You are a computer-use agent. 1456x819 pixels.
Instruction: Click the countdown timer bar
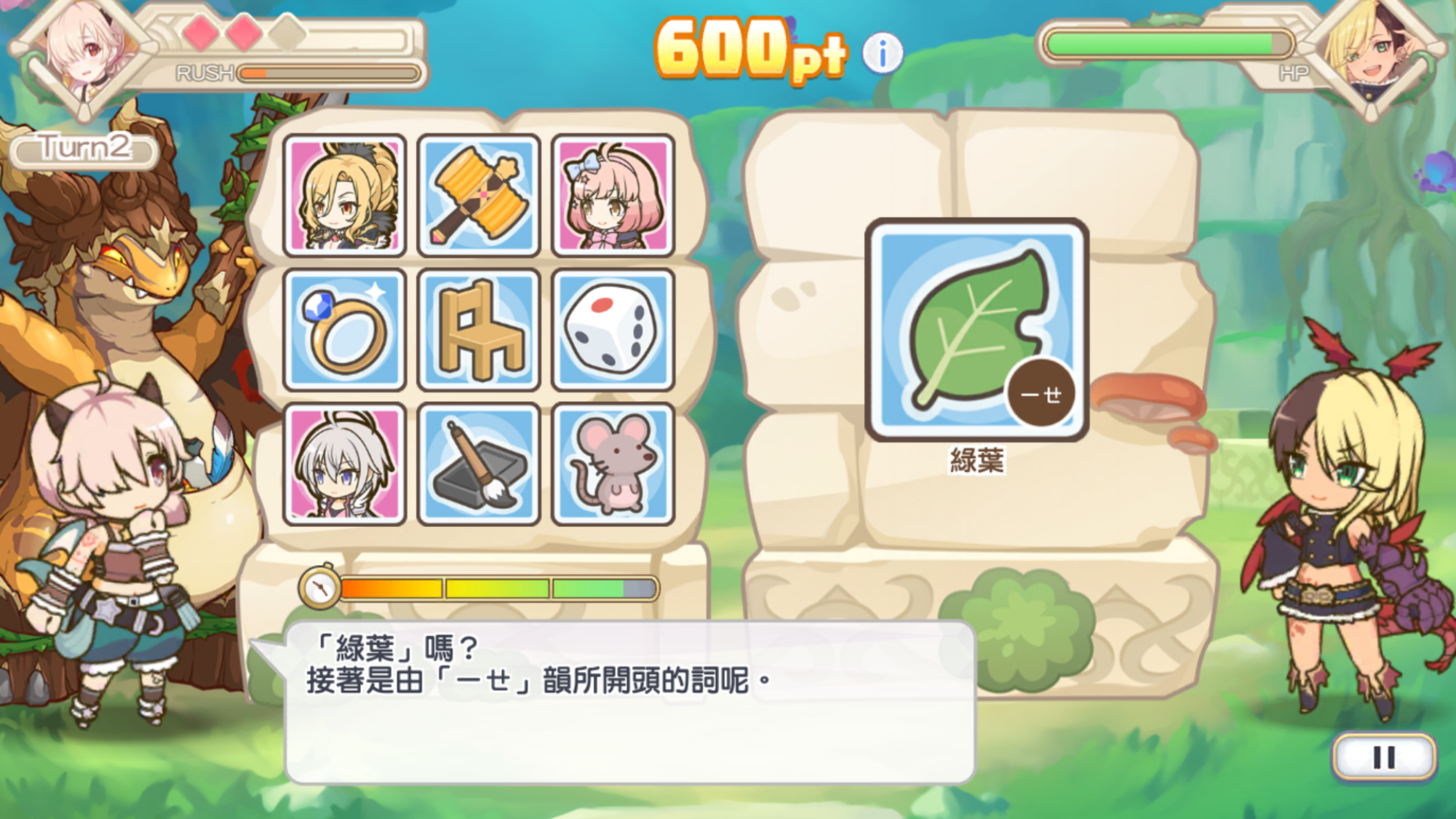click(x=499, y=588)
